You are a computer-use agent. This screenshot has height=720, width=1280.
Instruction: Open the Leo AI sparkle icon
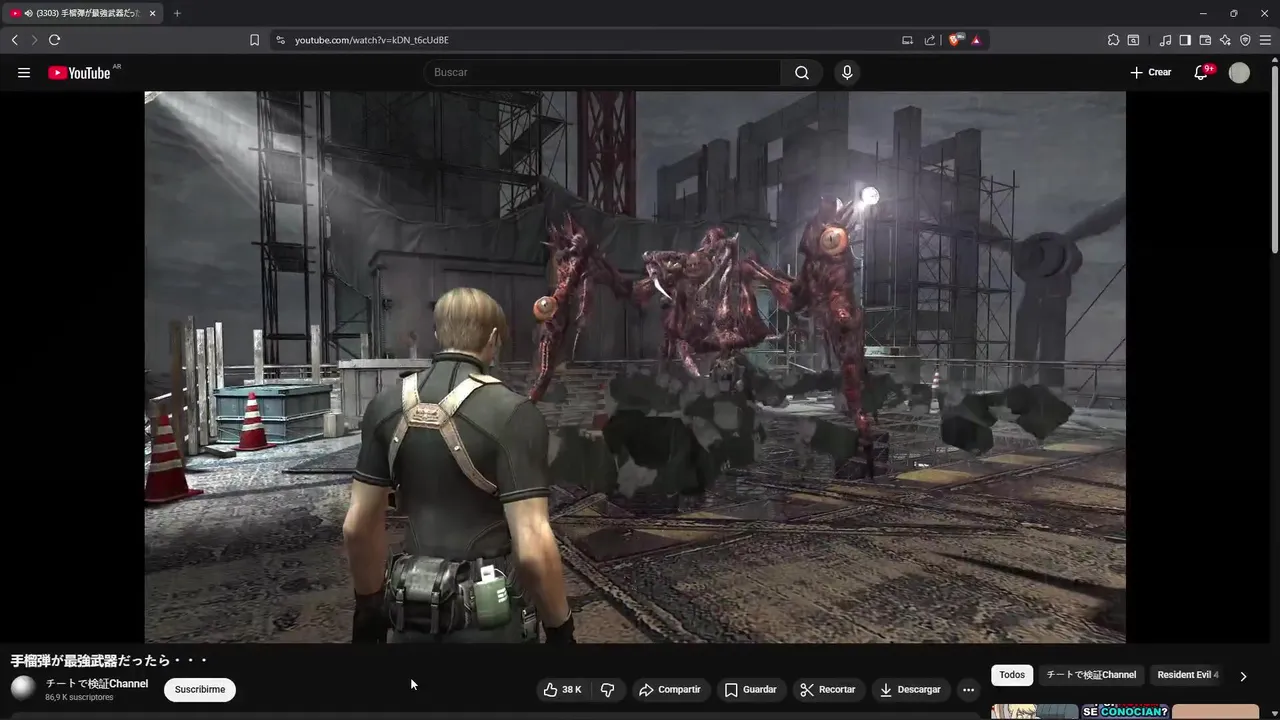1225,40
